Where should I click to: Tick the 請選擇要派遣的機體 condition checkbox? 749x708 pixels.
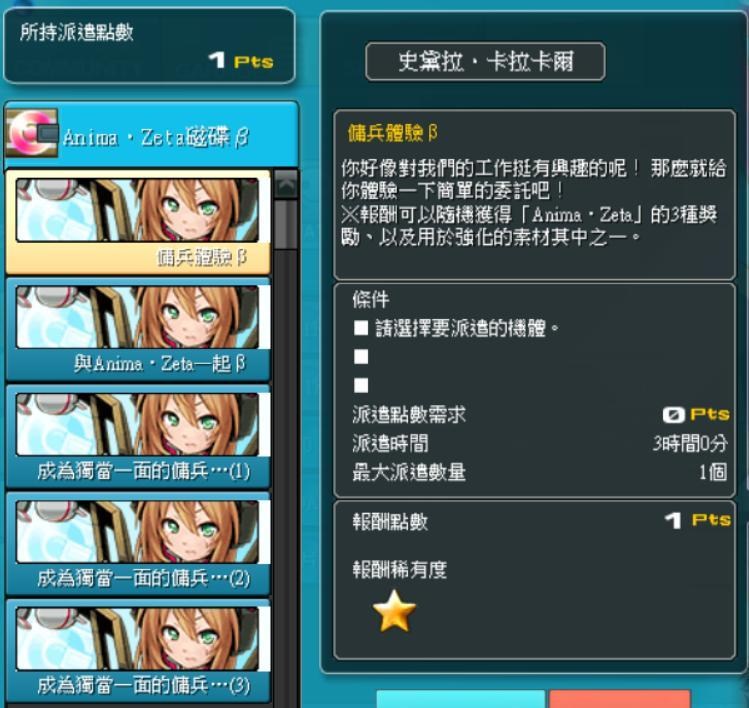coord(361,328)
